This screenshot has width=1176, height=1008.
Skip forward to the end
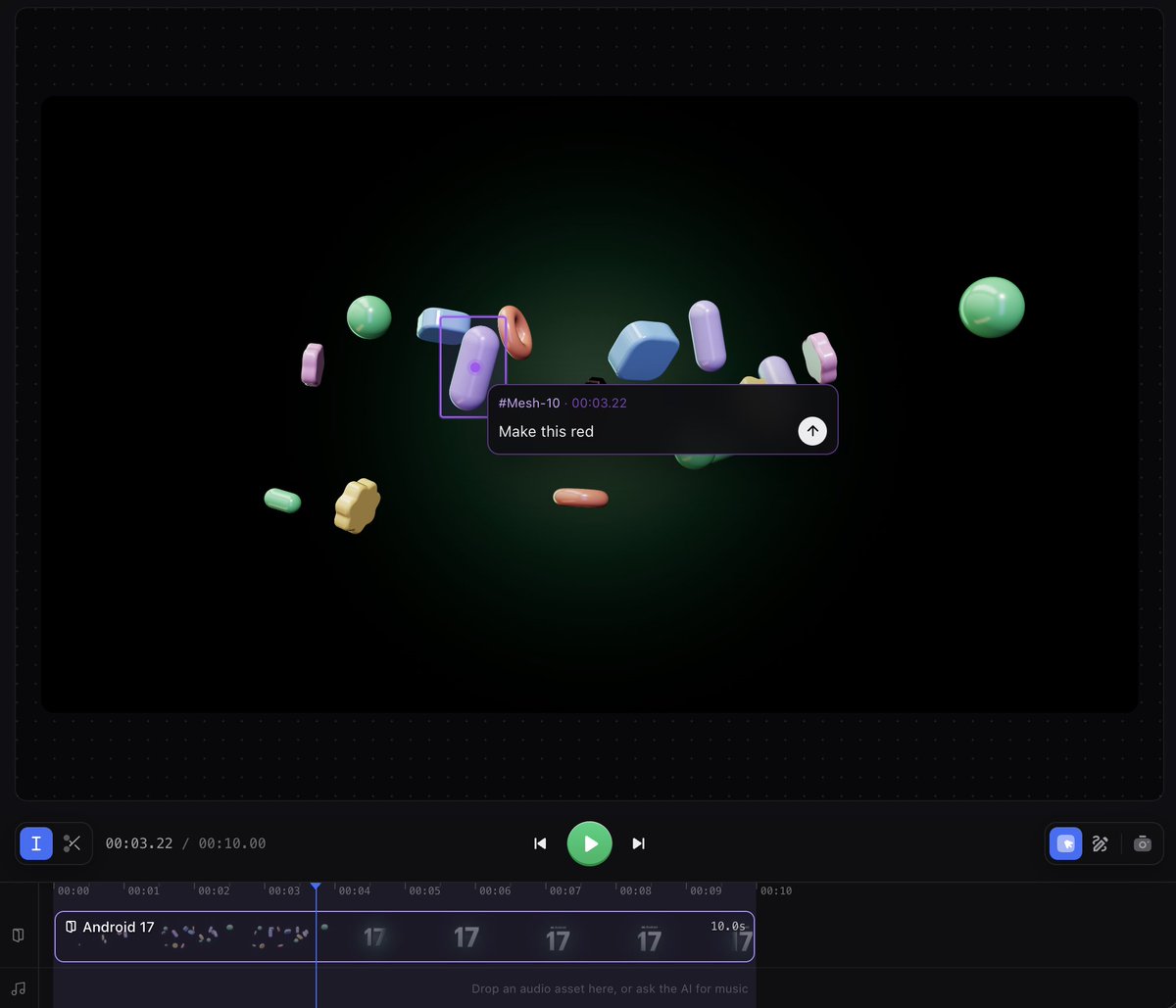coord(639,843)
